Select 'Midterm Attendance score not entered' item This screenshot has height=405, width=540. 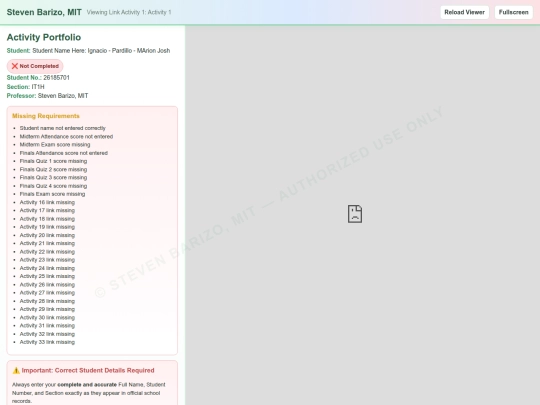[66, 136]
